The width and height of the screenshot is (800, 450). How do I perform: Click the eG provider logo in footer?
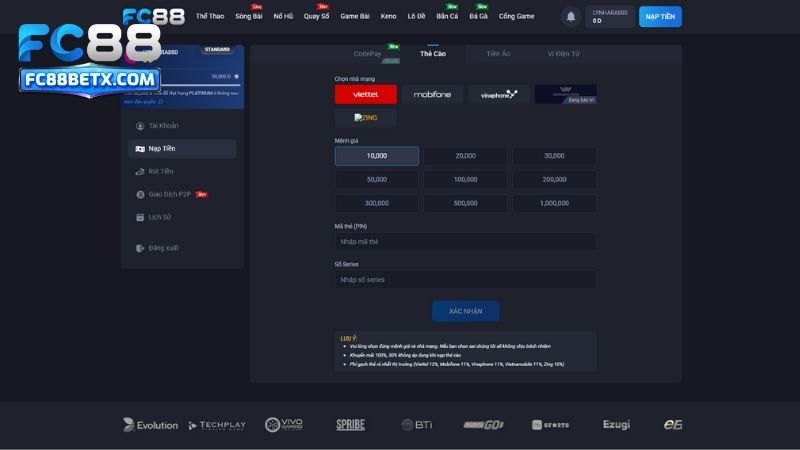tap(672, 424)
